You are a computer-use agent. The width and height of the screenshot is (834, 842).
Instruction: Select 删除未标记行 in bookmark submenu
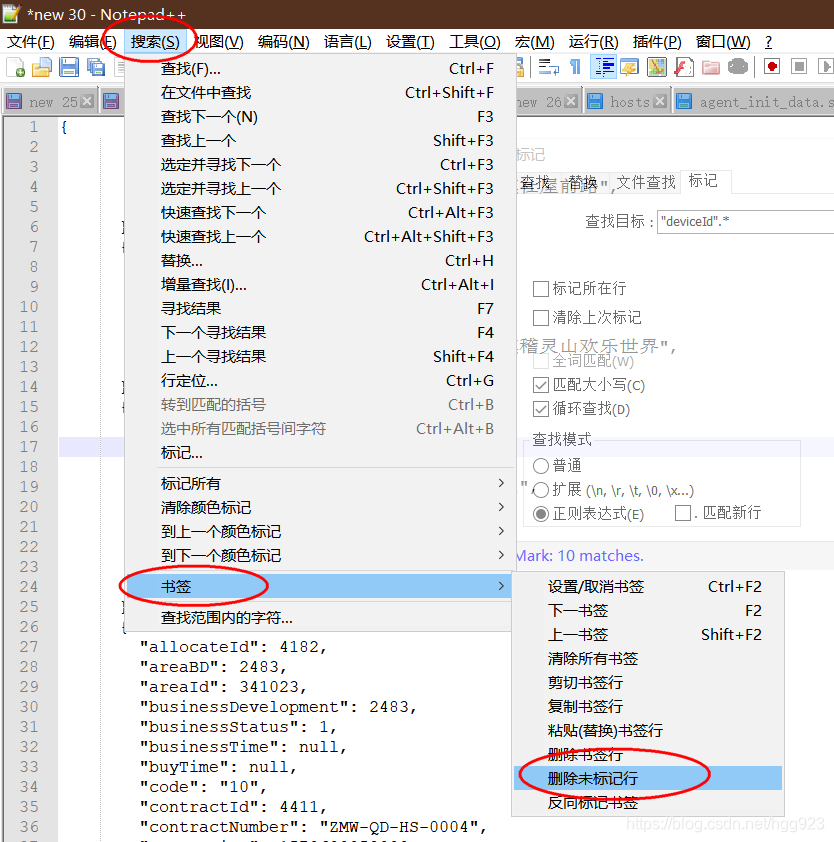click(648, 778)
